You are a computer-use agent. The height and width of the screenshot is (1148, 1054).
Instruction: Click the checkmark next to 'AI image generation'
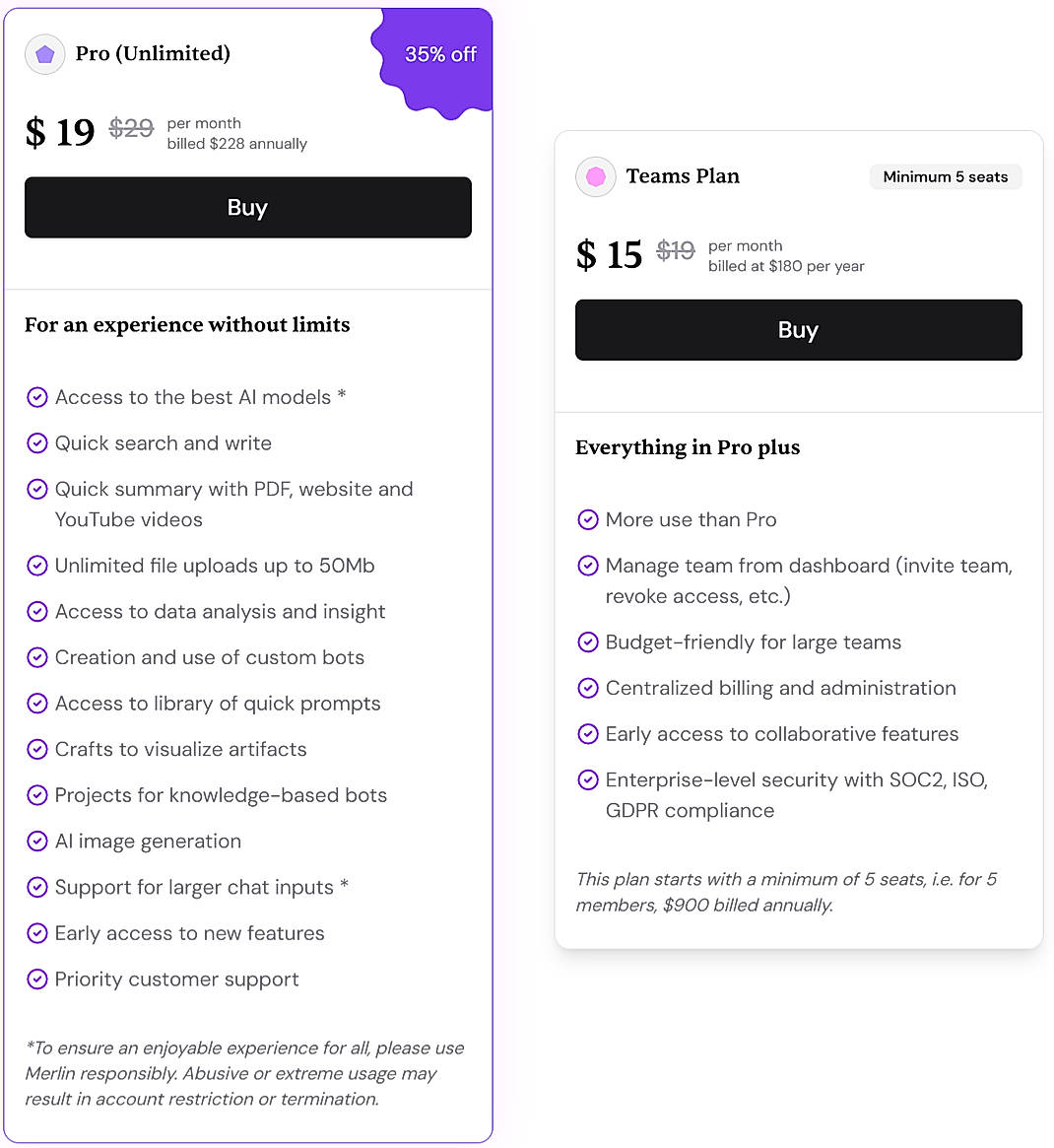click(37, 841)
